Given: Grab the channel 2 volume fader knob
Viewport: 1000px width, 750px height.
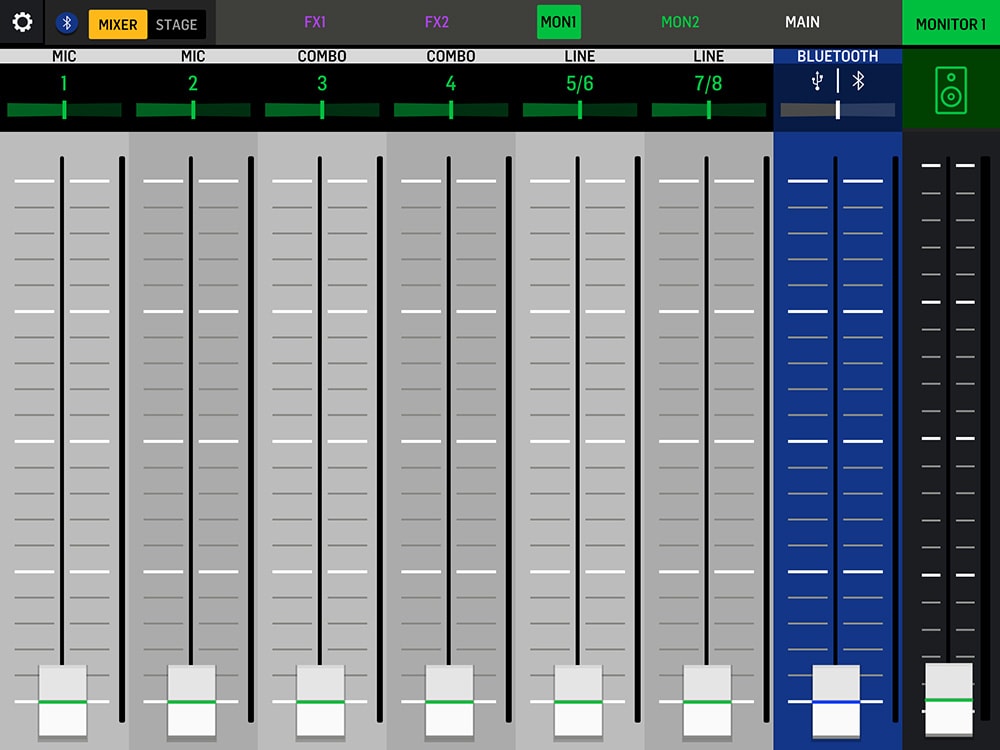Looking at the screenshot, I should pos(191,702).
